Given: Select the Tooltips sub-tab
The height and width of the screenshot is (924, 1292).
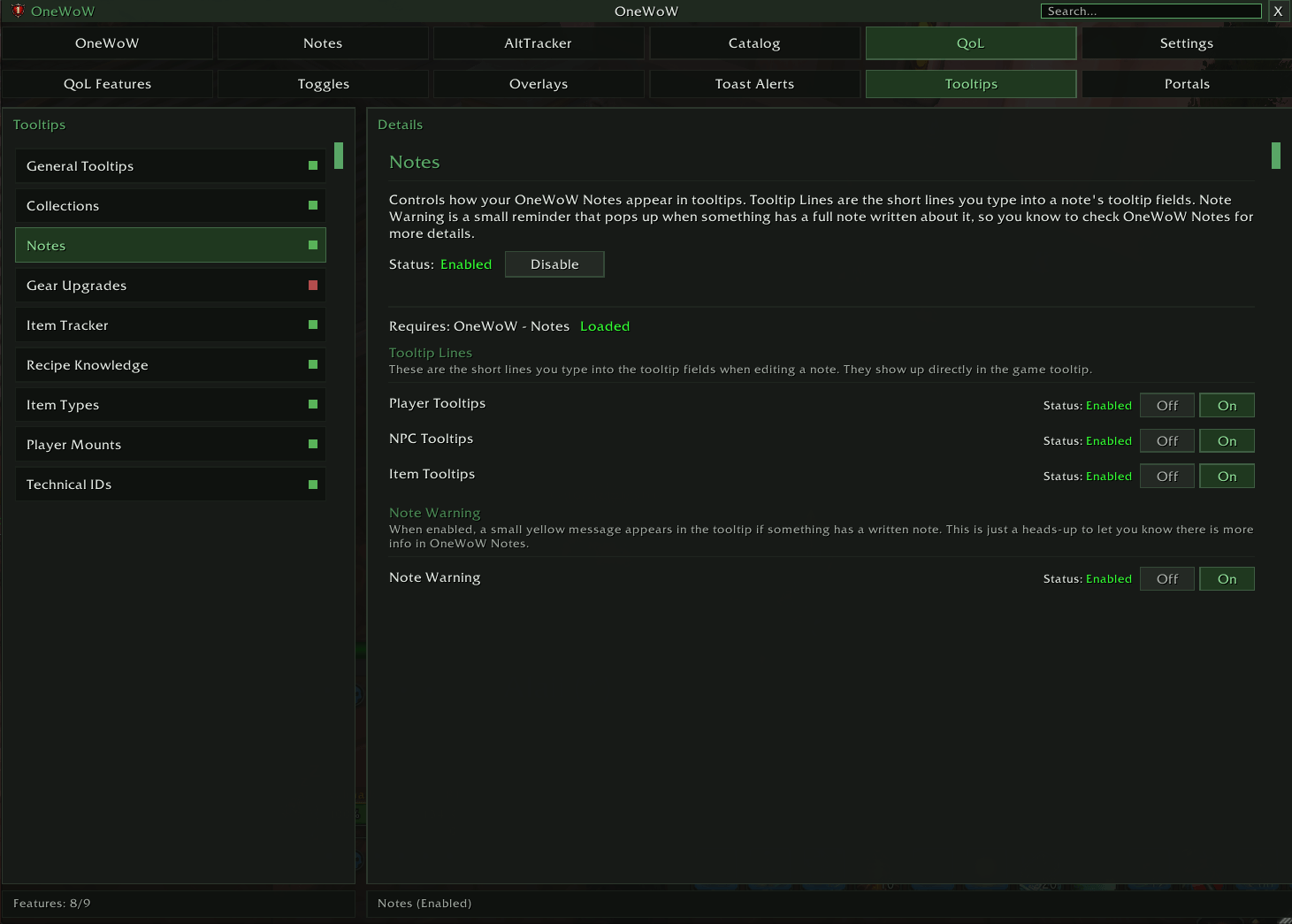Looking at the screenshot, I should [971, 83].
